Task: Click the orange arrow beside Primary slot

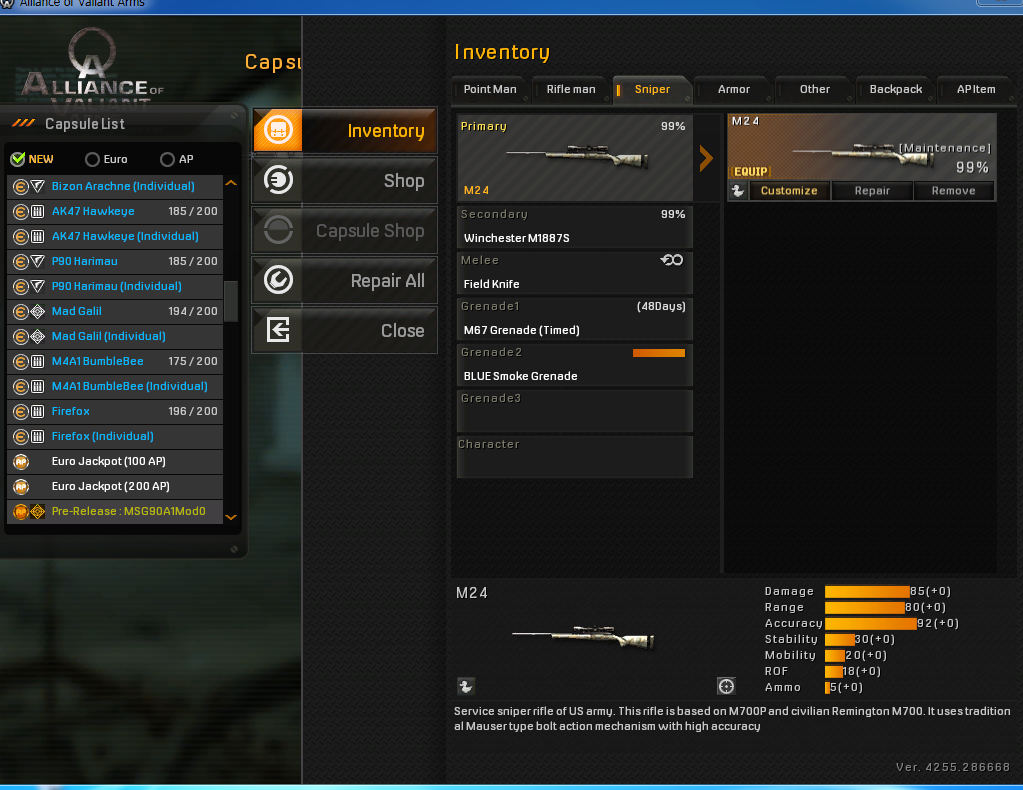Action: (x=706, y=158)
